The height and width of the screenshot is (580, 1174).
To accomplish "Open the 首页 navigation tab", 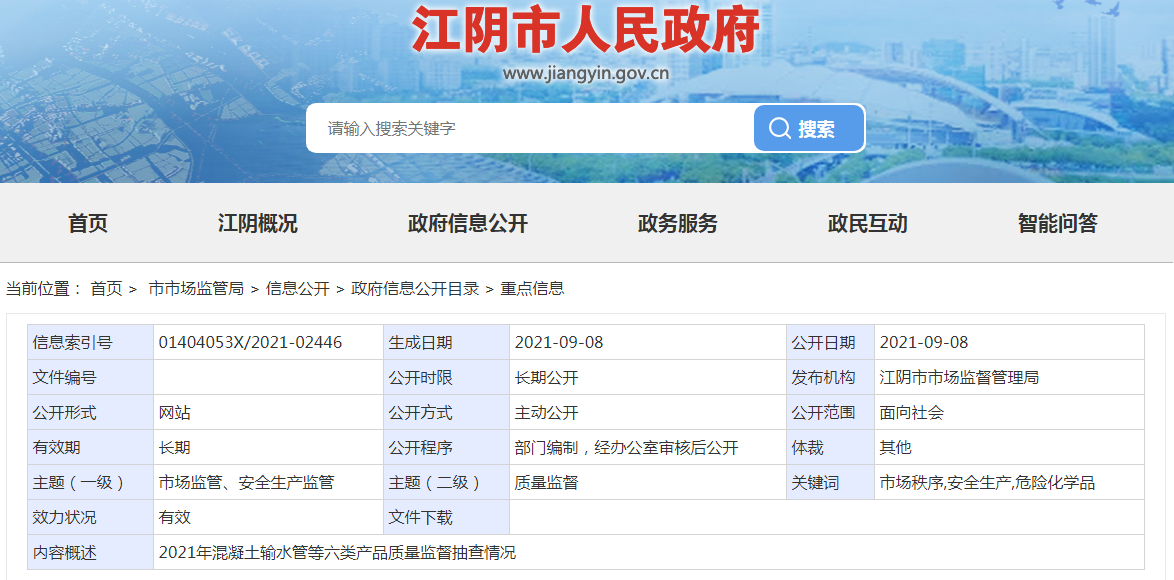I will [x=88, y=223].
